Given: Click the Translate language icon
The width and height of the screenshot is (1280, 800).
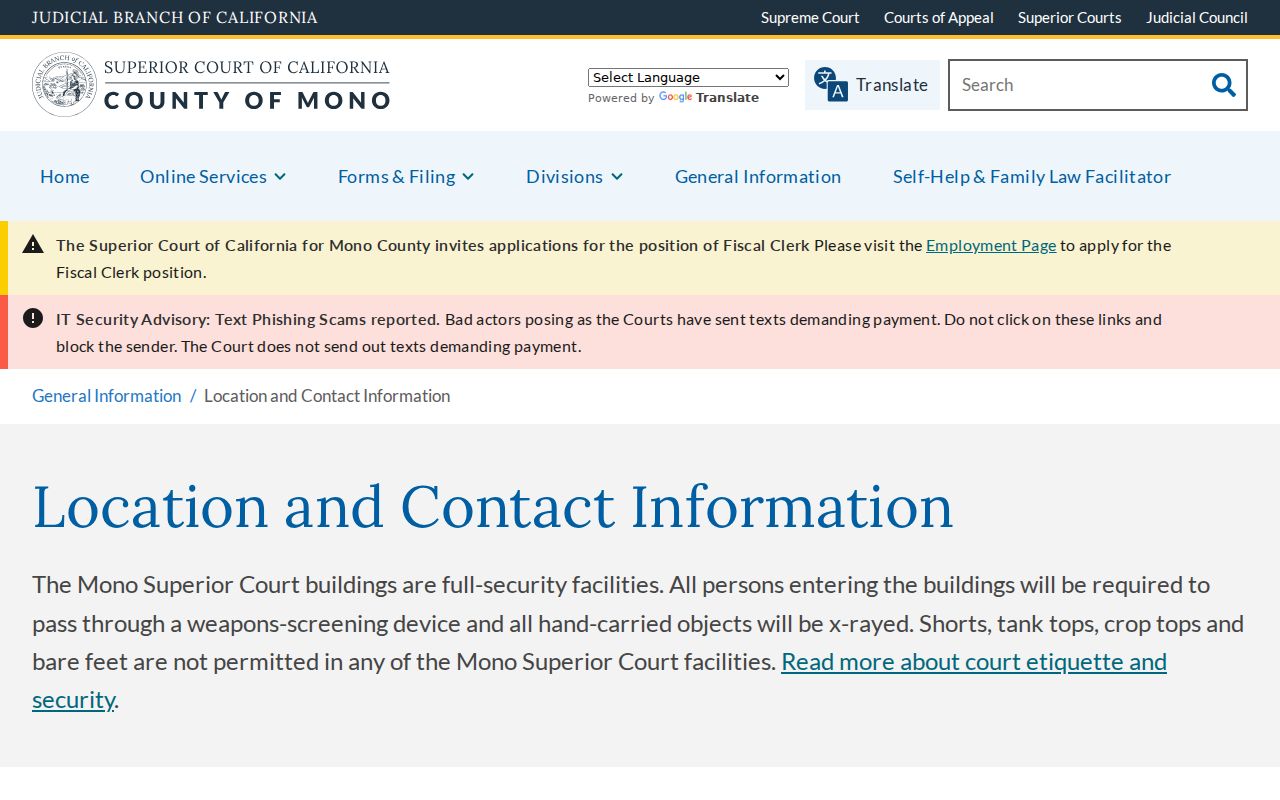Looking at the screenshot, I should tap(831, 85).
